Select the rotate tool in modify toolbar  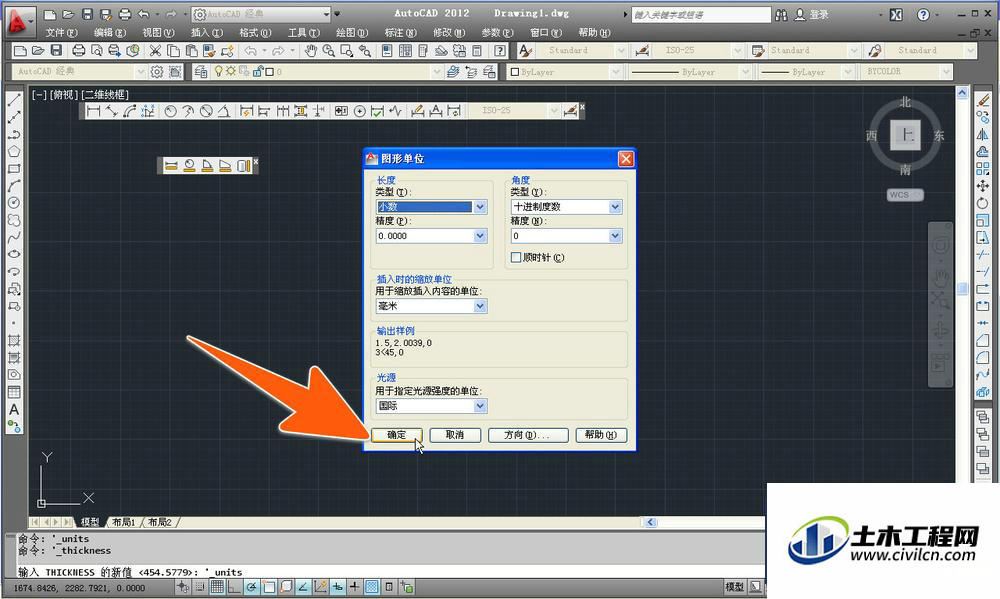click(x=983, y=203)
